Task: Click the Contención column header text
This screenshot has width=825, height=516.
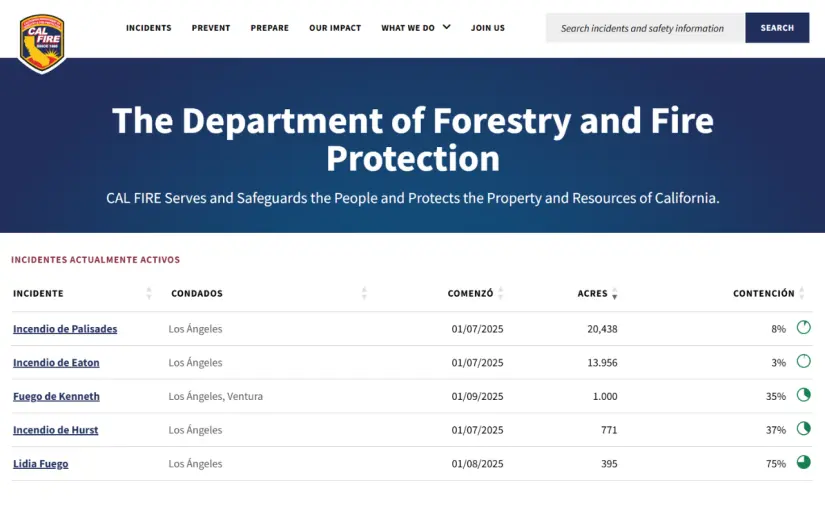Action: pos(764,293)
